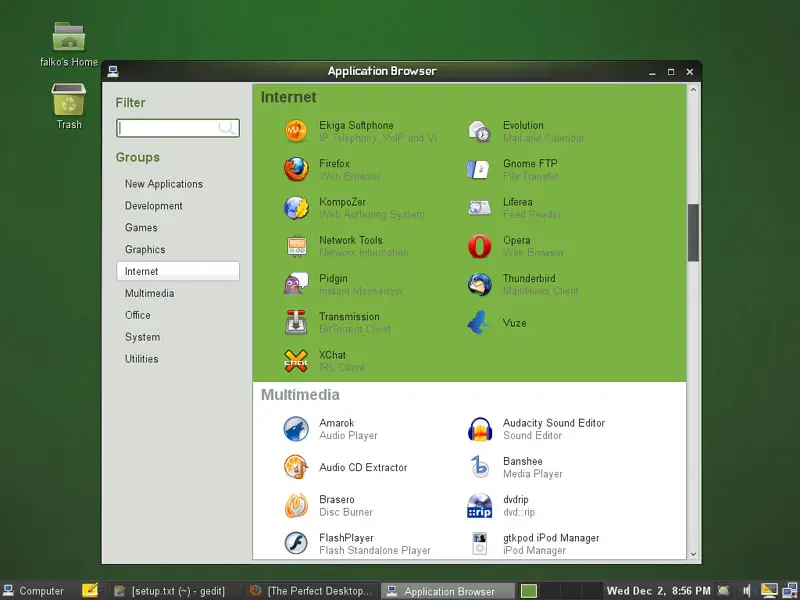Click the 'dvd::rip' description text
The width and height of the screenshot is (800, 600).
(519, 512)
